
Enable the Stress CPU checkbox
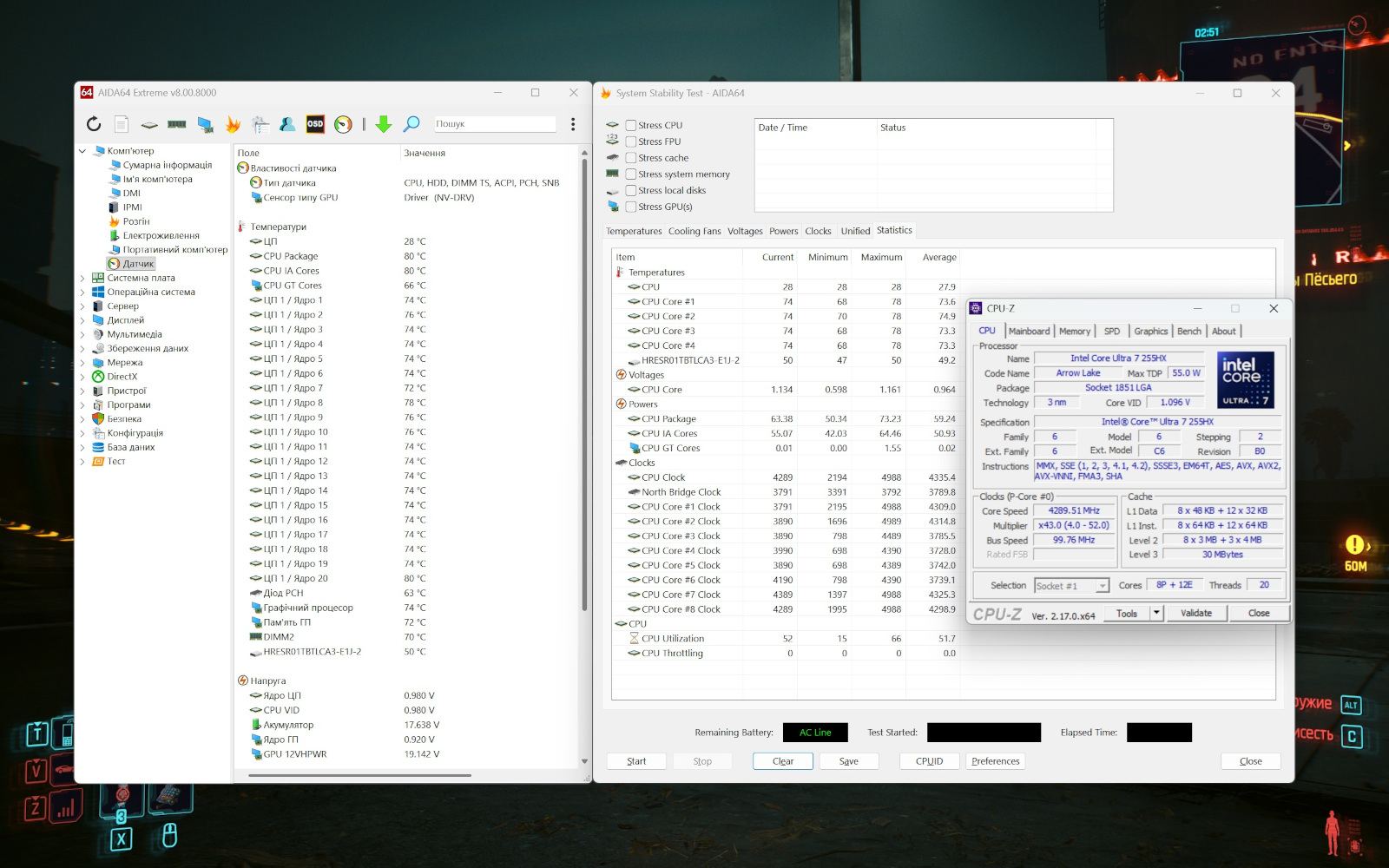[x=631, y=125]
